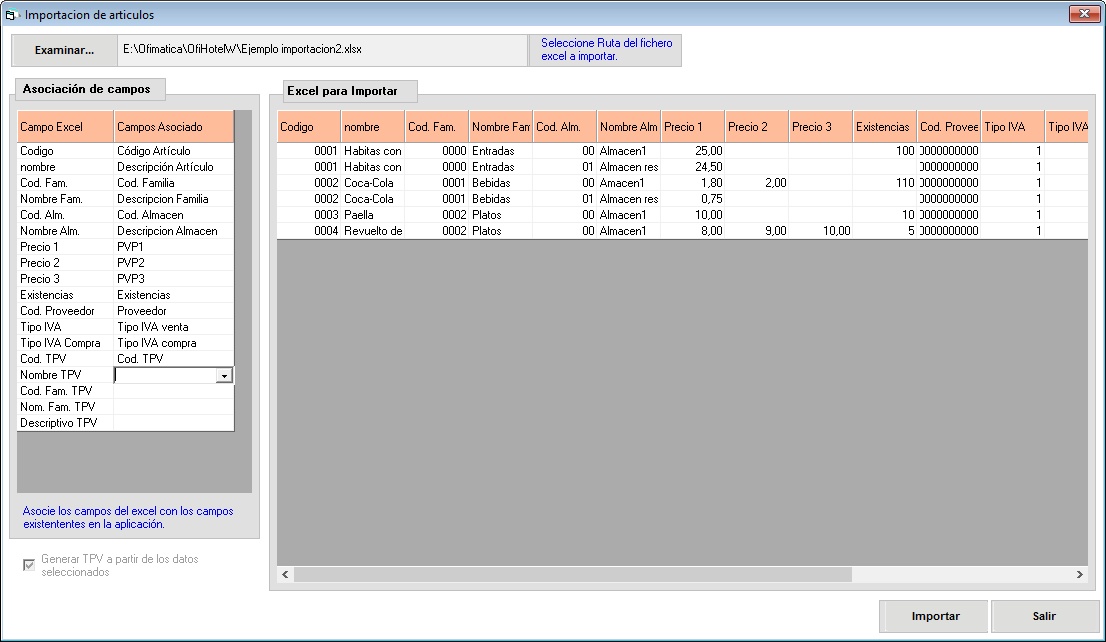Image resolution: width=1106 pixels, height=642 pixels.
Task: Select the Existencias cell 110
Action: pyautogui.click(x=885, y=183)
